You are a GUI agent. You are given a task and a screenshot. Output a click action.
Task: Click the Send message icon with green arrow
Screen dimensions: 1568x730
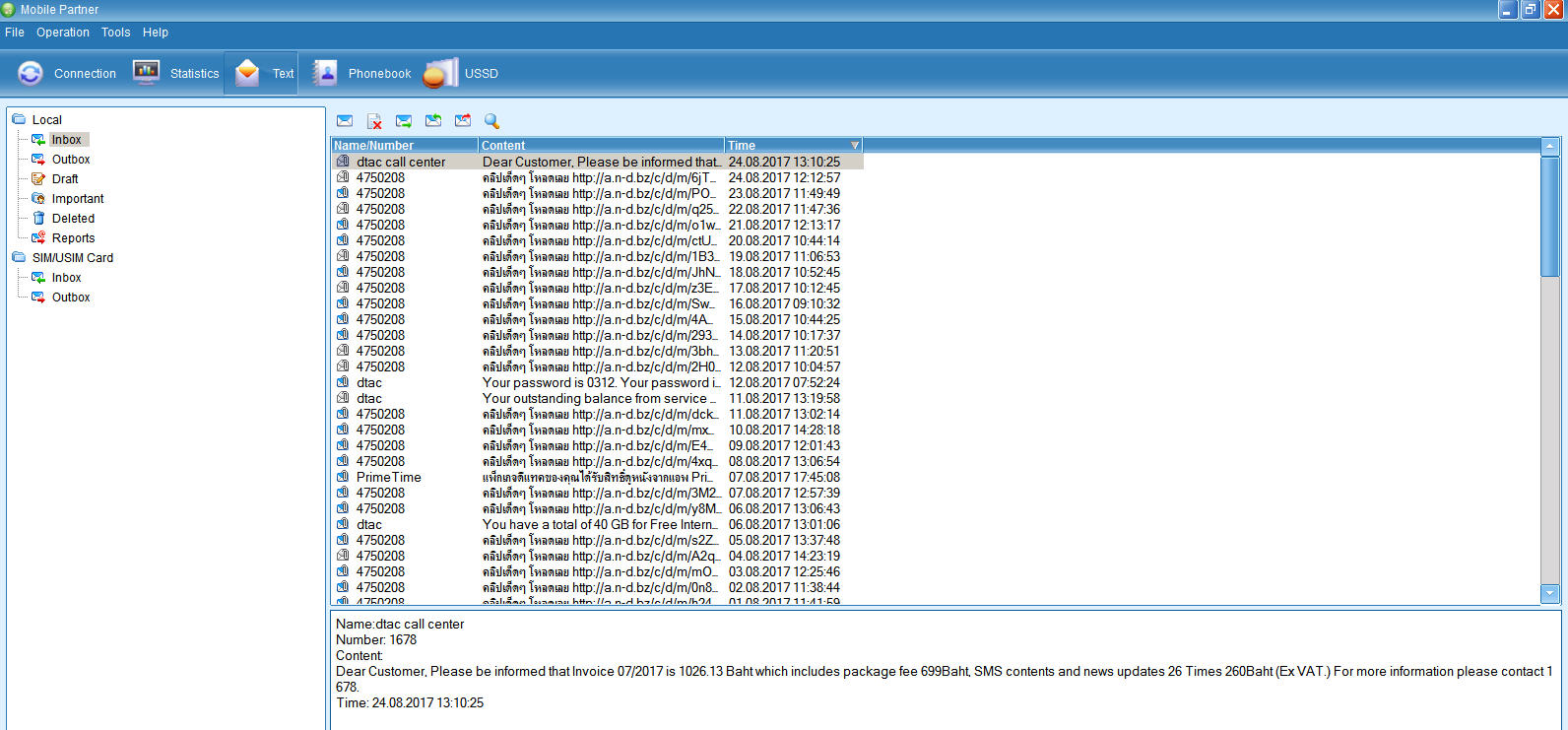tap(404, 121)
